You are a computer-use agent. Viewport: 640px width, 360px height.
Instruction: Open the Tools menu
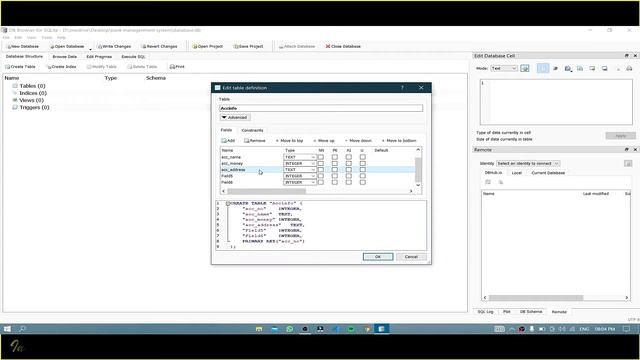click(47, 38)
